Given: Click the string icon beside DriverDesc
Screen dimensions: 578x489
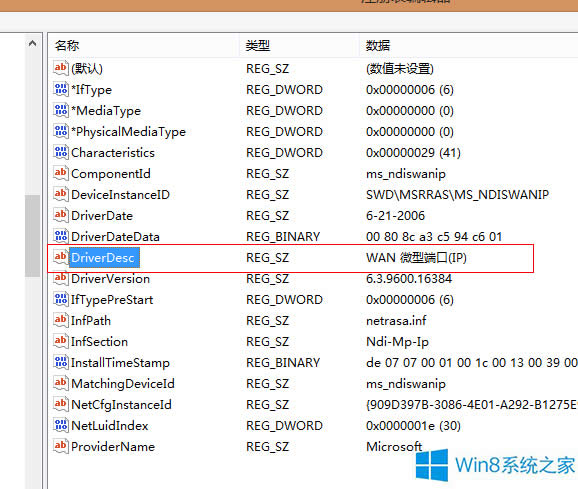Looking at the screenshot, I should point(60,257).
